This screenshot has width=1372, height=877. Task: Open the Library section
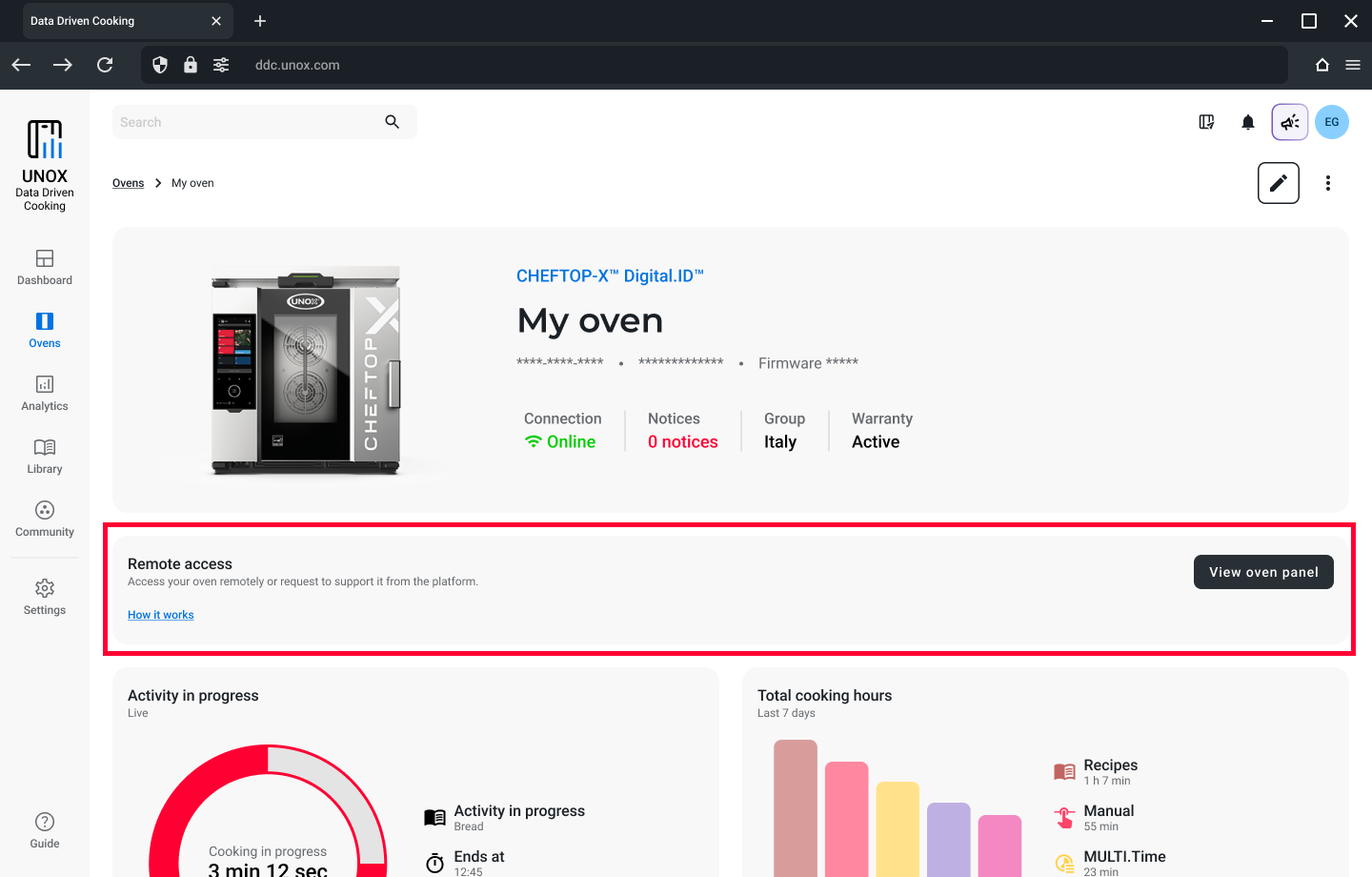[45, 456]
